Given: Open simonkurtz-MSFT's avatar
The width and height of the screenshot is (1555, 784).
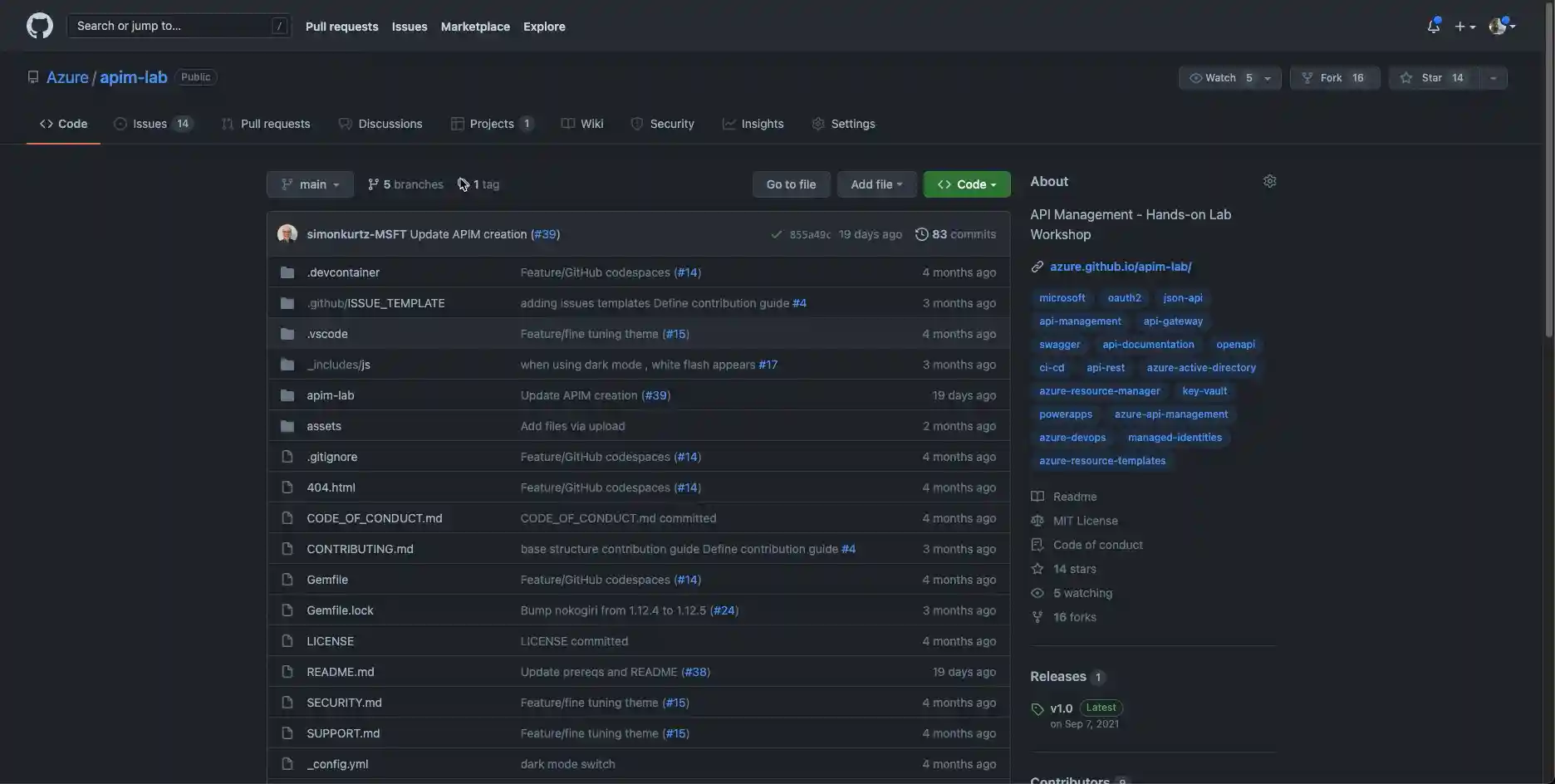Looking at the screenshot, I should (287, 233).
